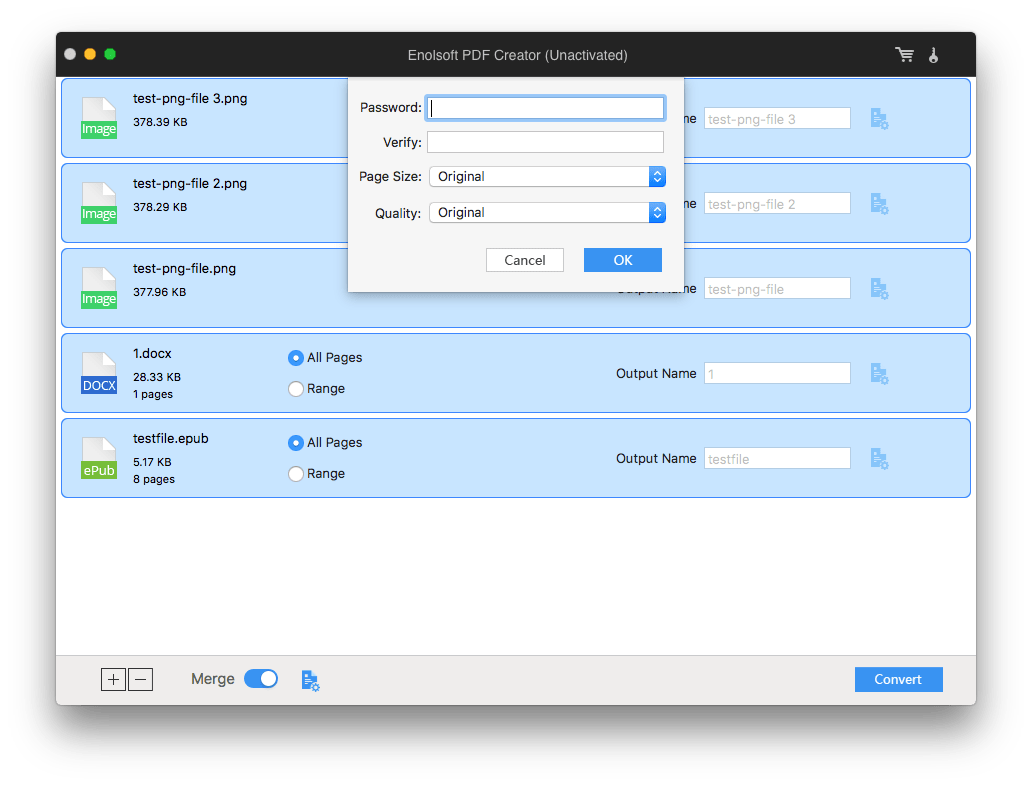The image size is (1032, 785).
Task: Edit output name field for 1.docx
Action: coord(777,374)
